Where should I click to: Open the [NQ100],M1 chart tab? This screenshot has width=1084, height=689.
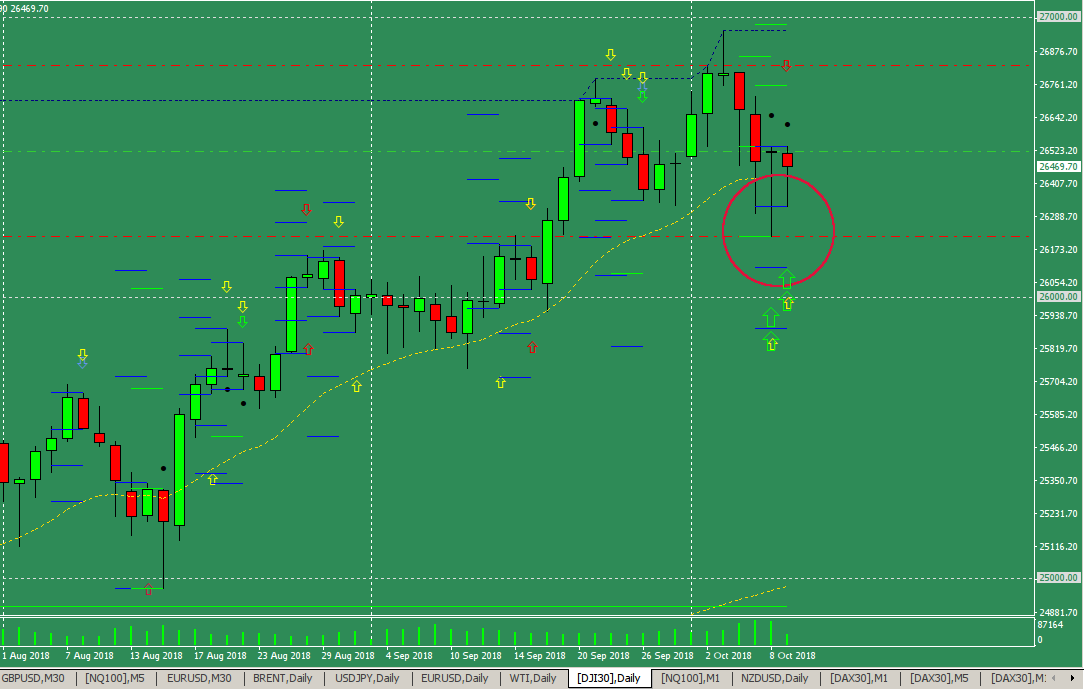tap(691, 679)
